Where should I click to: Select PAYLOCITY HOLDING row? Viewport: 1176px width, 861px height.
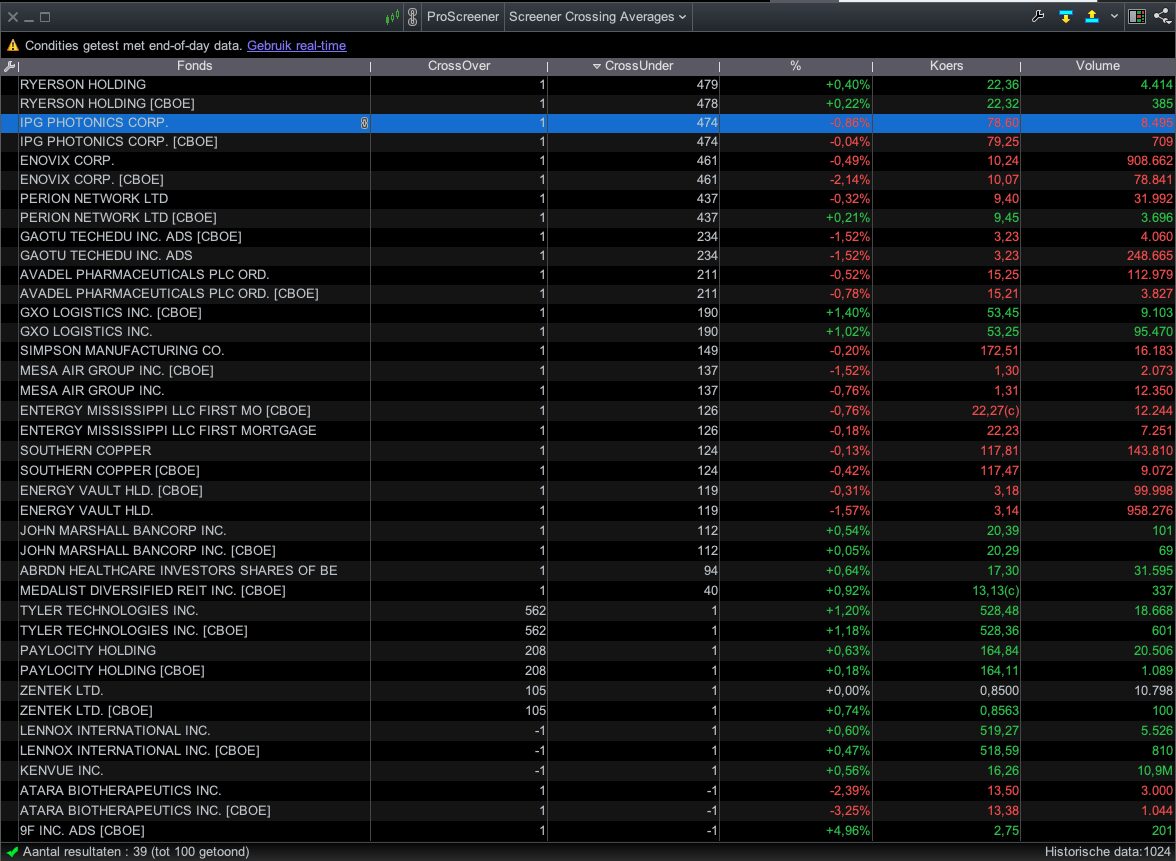(588, 651)
